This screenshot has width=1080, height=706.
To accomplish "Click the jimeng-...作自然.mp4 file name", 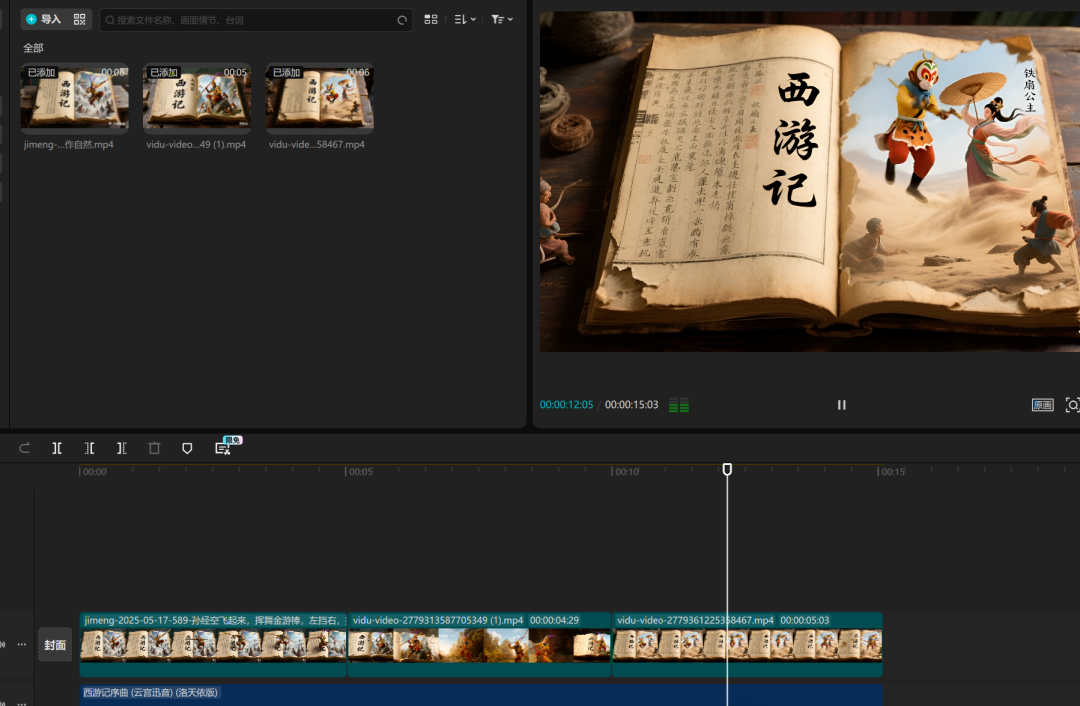I will (68, 145).
